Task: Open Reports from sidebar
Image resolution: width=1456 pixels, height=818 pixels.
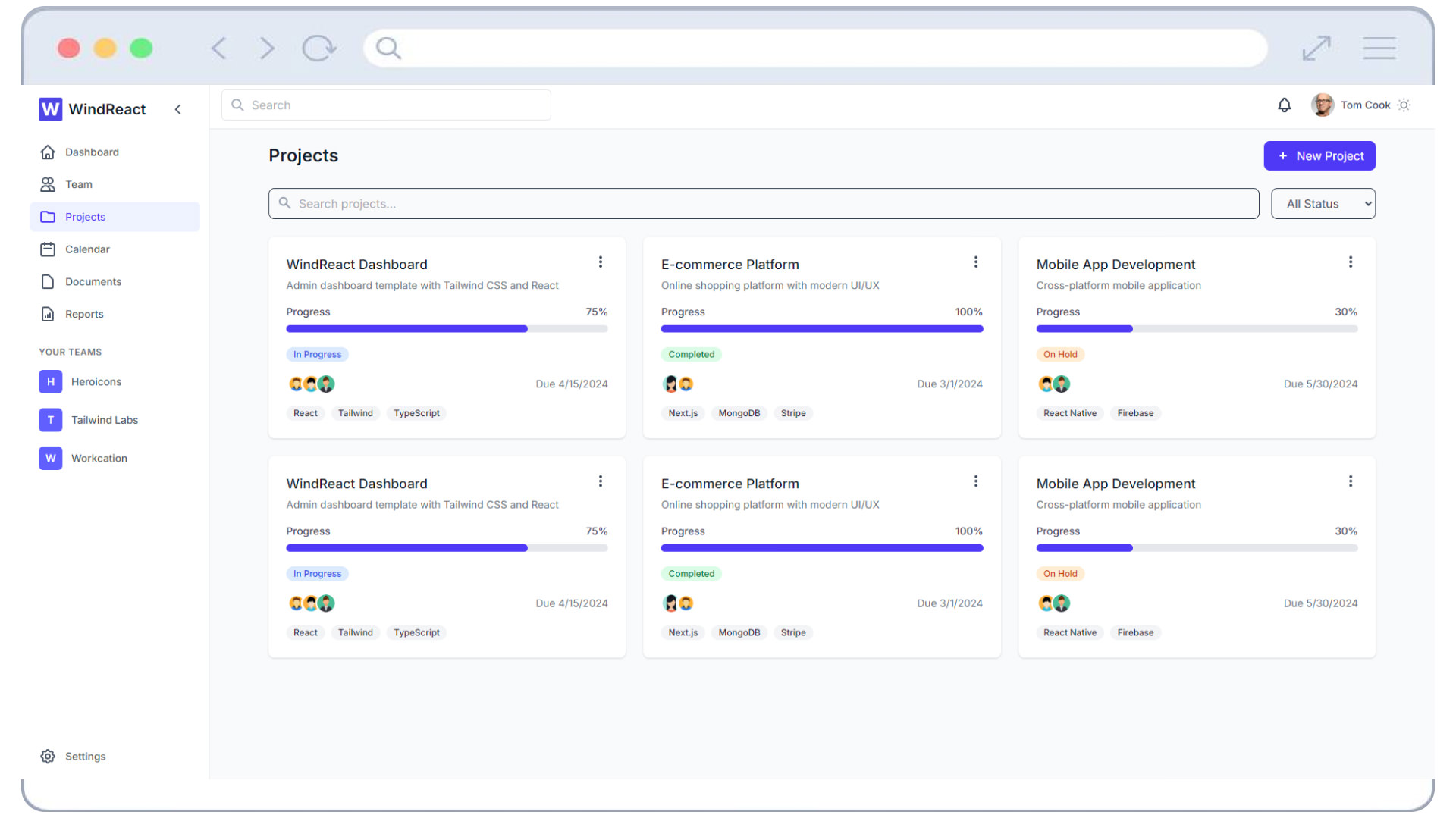Action: [x=115, y=314]
